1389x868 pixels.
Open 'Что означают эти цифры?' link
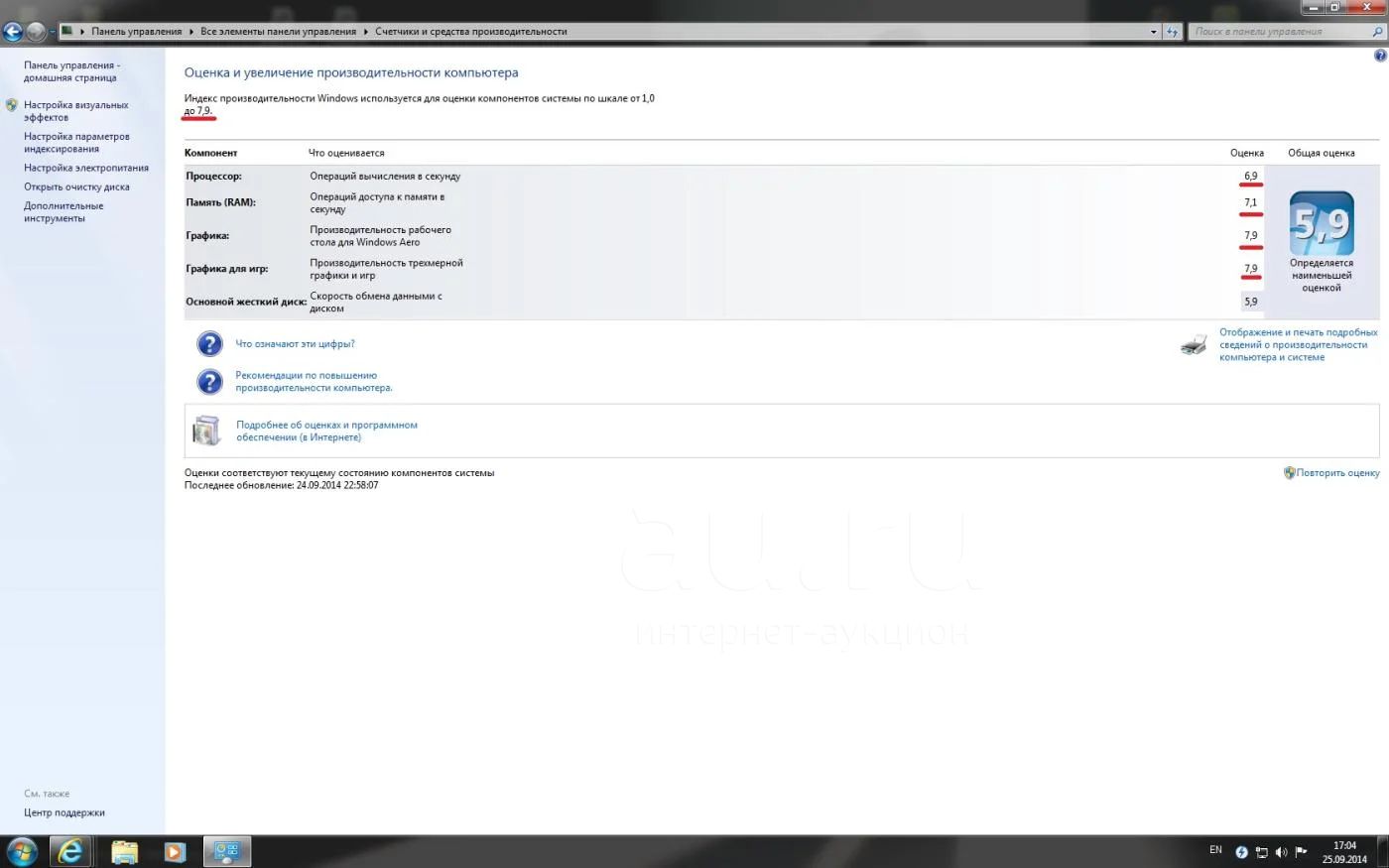(x=295, y=344)
